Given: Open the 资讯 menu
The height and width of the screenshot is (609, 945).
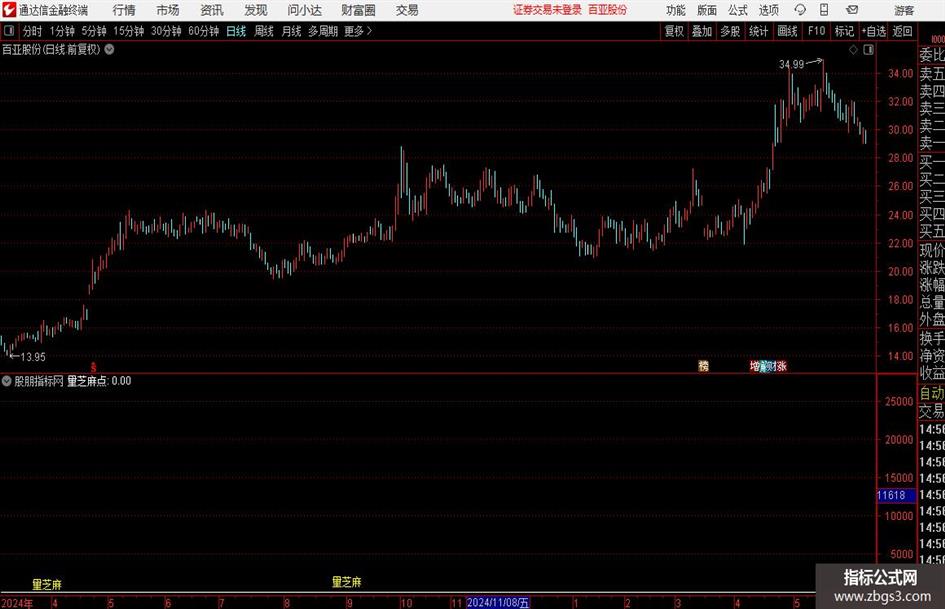Looking at the screenshot, I should 212,10.
